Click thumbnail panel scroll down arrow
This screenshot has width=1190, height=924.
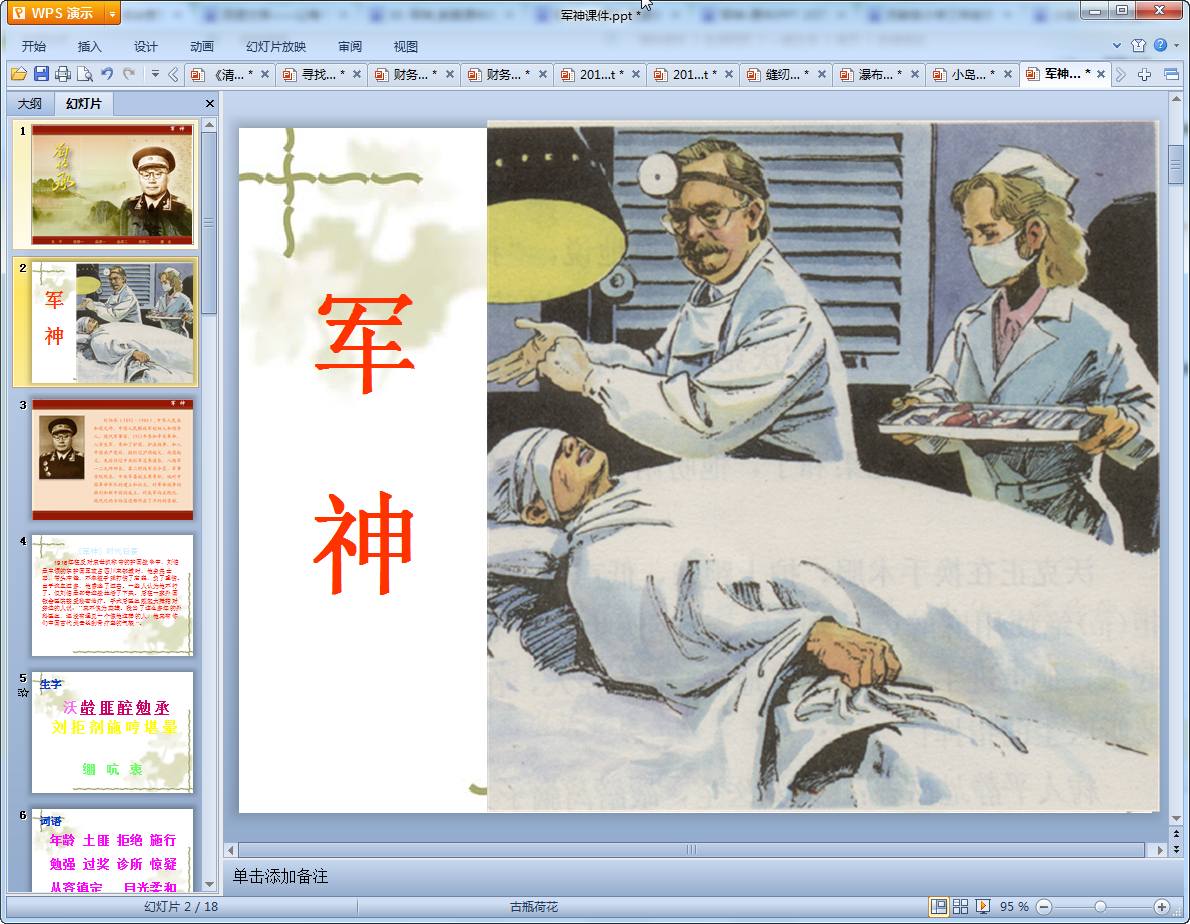tap(209, 885)
